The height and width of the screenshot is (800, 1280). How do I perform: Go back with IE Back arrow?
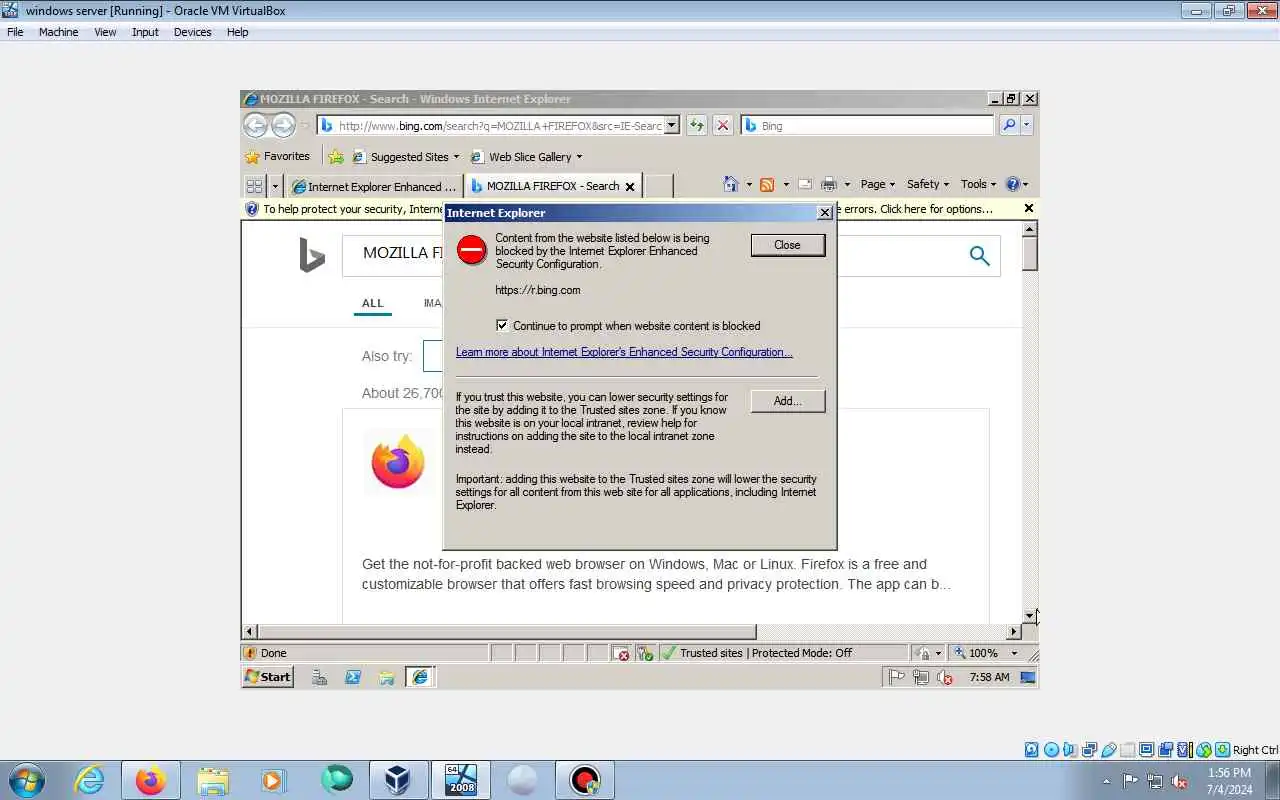tap(256, 125)
